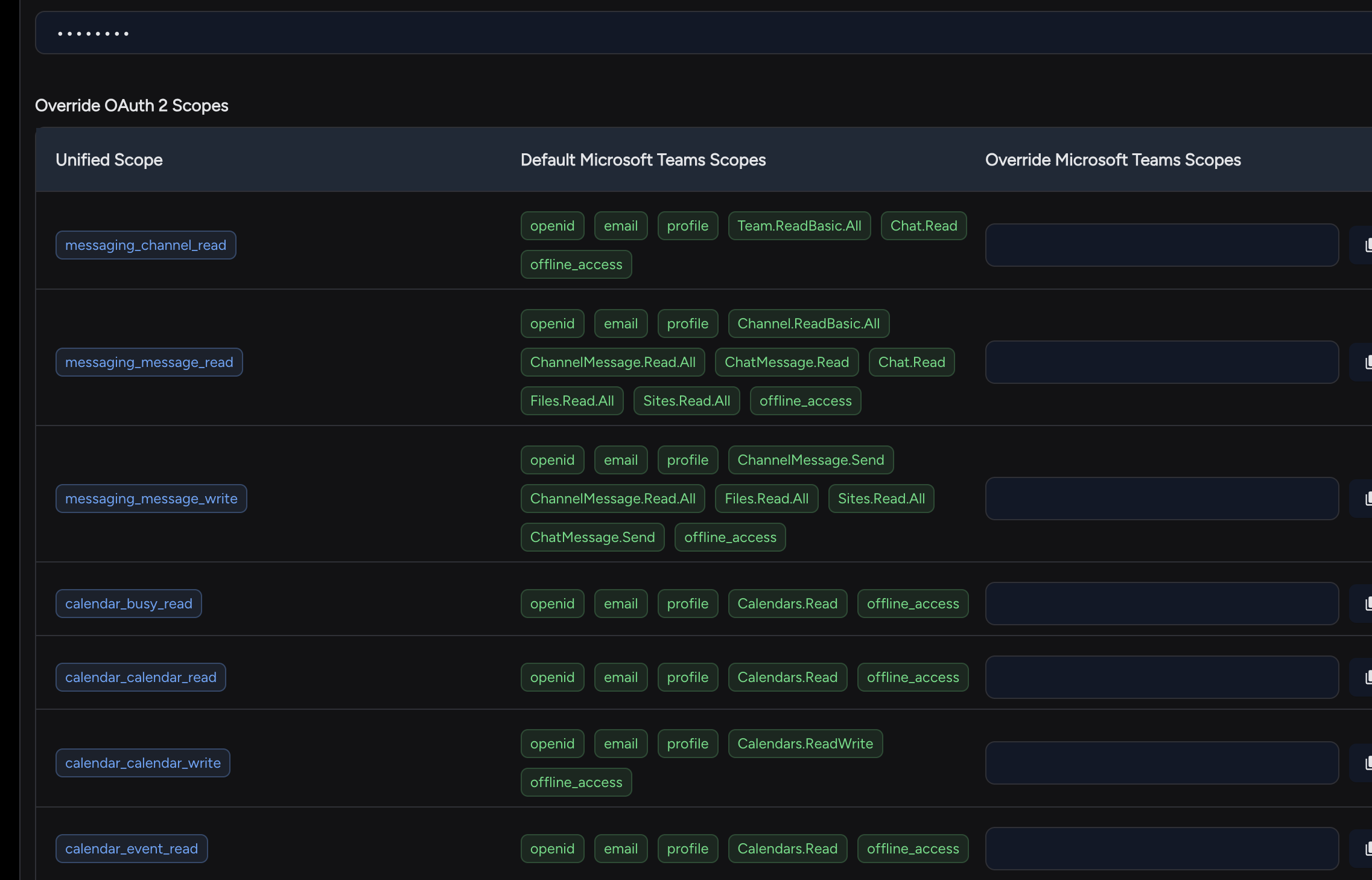Select the messaging_message_read unified scope tag

tap(149, 362)
